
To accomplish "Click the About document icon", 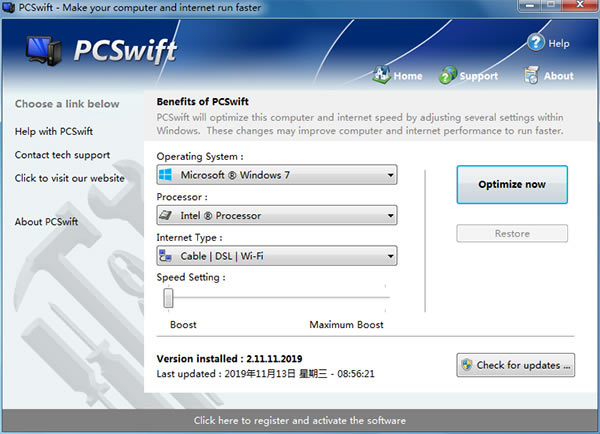I will point(532,75).
